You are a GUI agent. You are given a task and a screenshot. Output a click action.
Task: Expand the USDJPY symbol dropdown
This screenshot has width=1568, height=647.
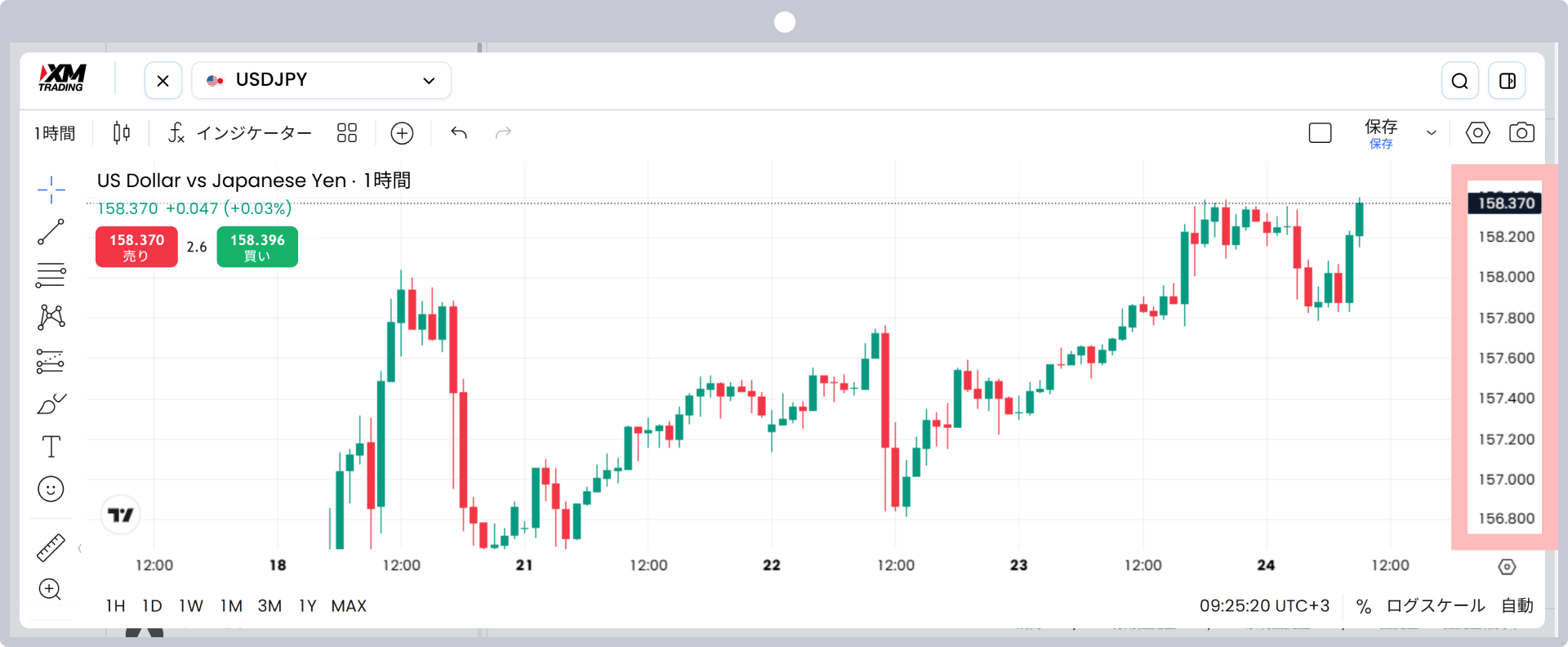429,80
